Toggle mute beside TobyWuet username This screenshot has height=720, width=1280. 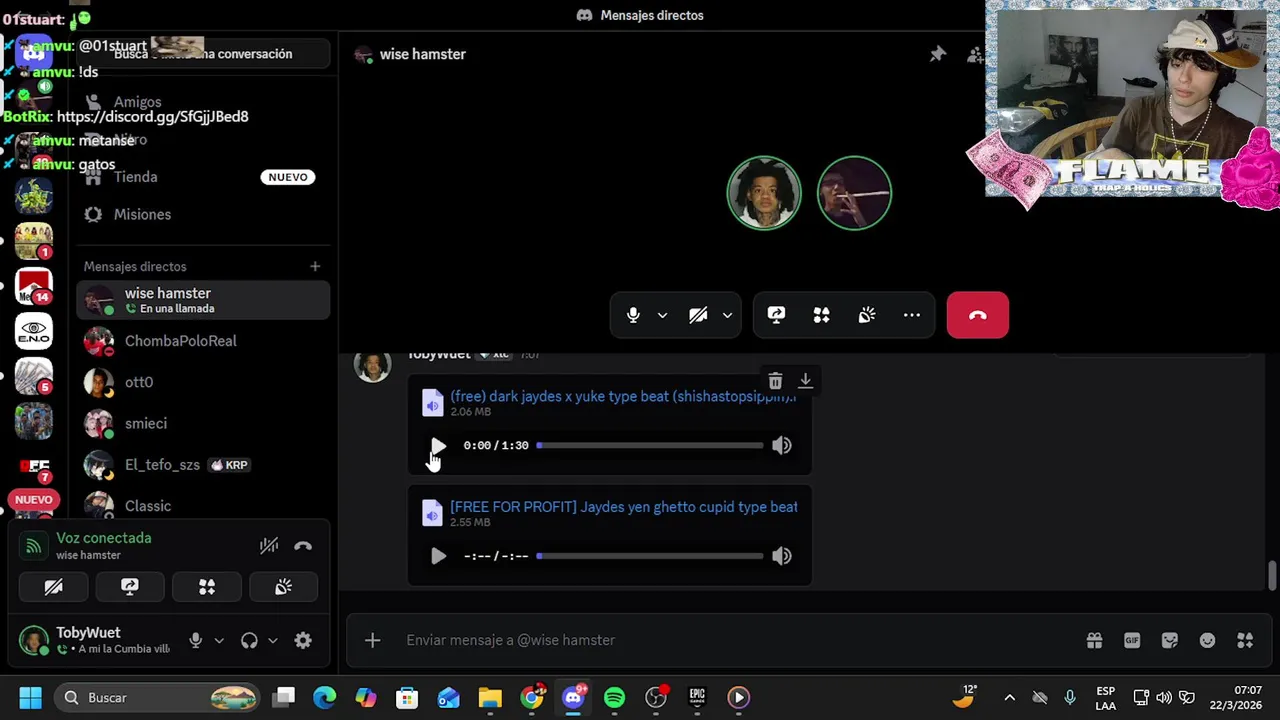196,641
